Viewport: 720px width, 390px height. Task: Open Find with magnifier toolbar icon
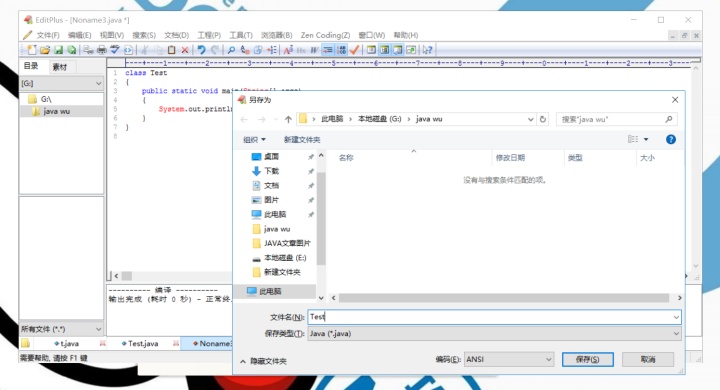pos(231,50)
